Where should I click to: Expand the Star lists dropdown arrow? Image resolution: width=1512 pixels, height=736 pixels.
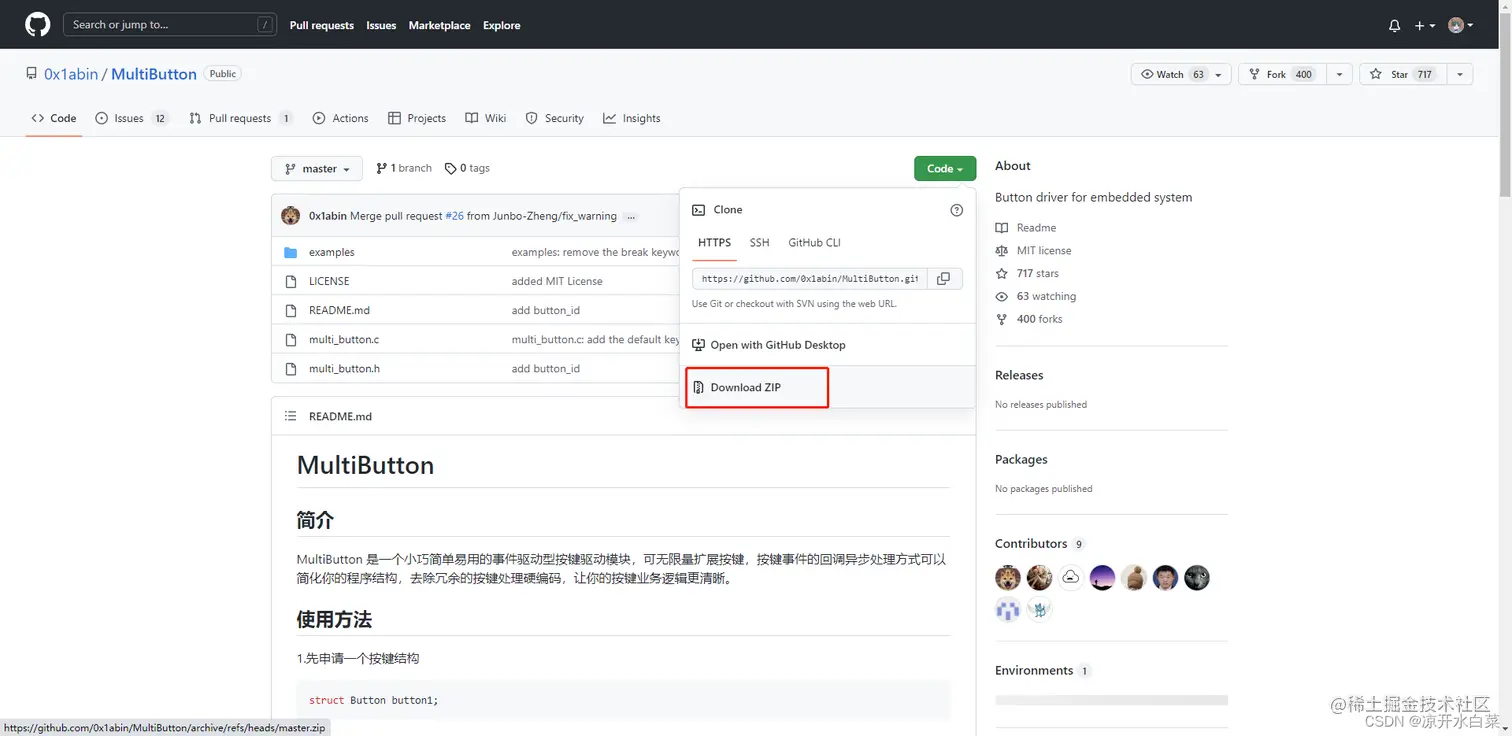tap(1460, 75)
